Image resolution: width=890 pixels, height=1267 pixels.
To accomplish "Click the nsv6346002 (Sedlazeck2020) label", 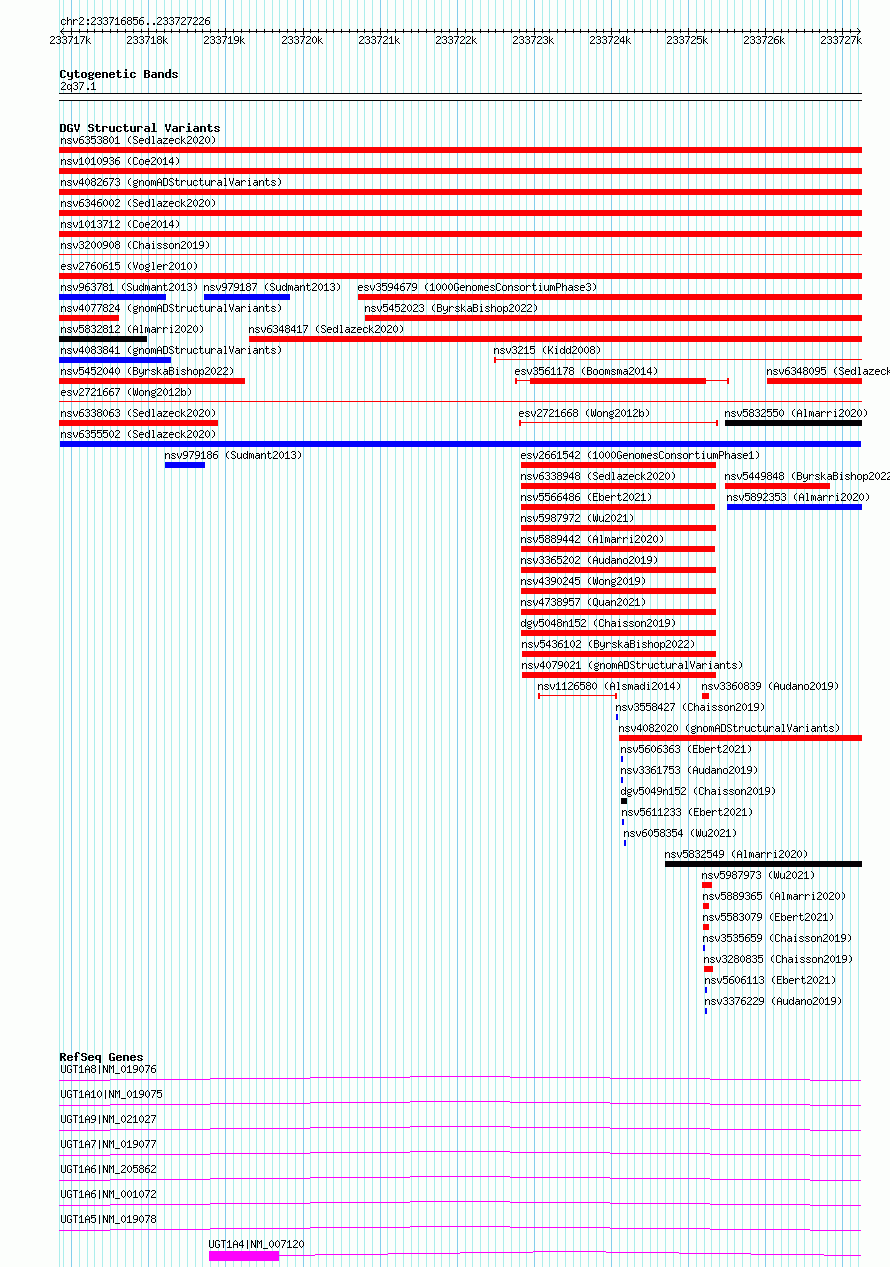I will click(x=138, y=203).
